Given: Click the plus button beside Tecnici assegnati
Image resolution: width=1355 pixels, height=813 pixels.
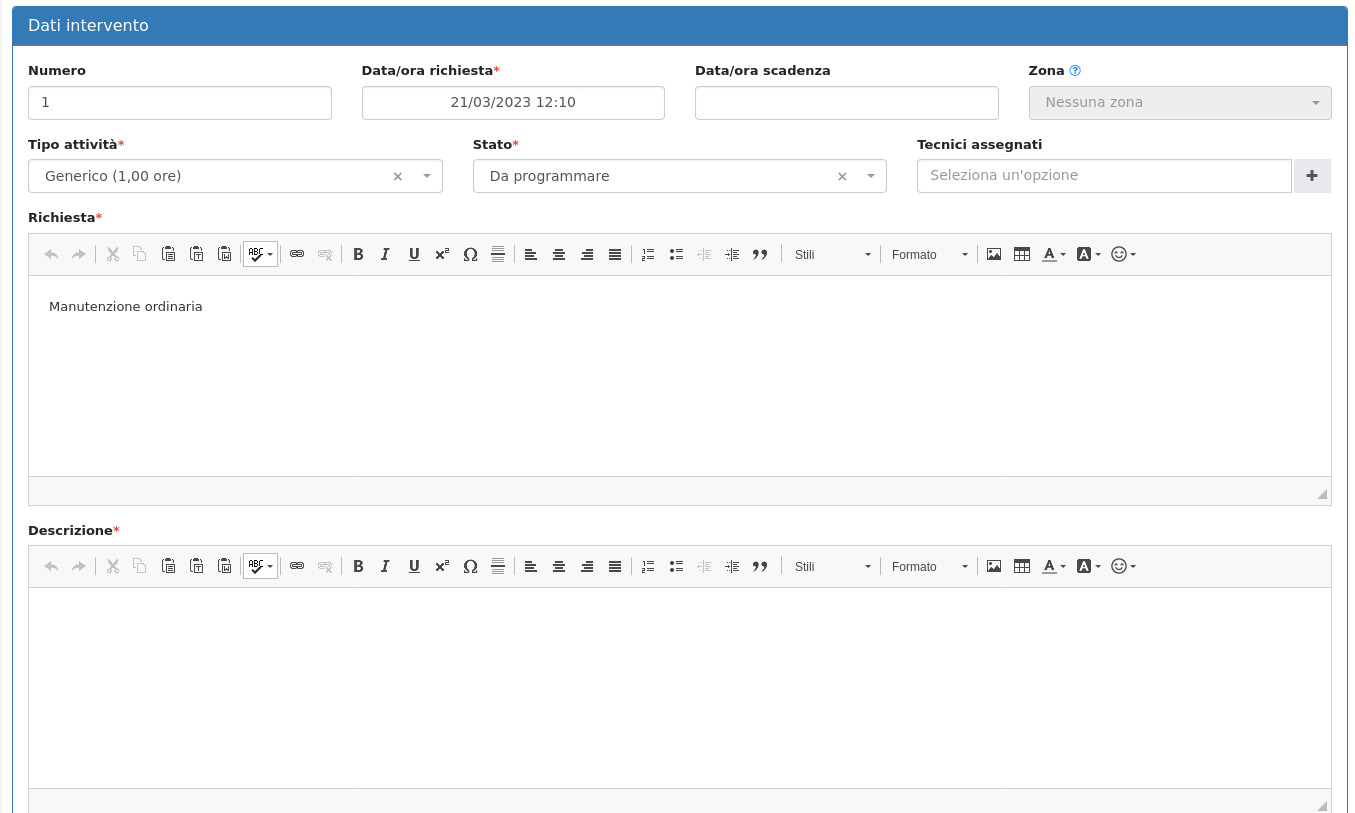Looking at the screenshot, I should [1312, 176].
